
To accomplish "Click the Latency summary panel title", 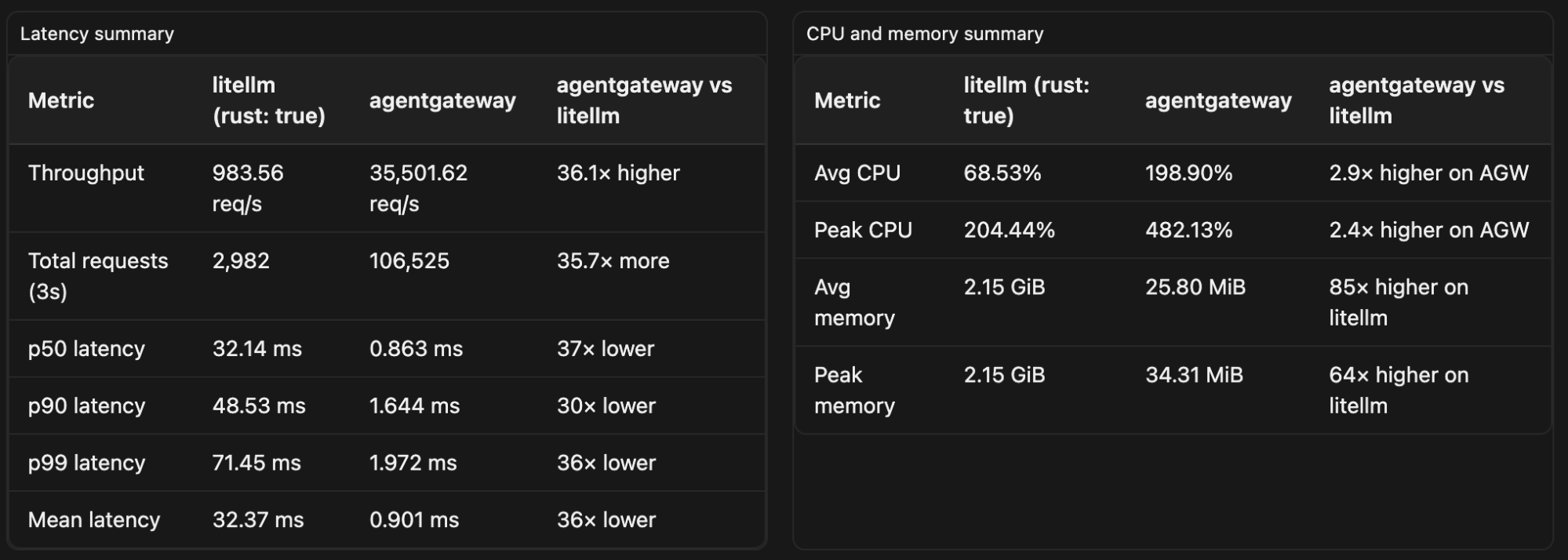I will (97, 34).
